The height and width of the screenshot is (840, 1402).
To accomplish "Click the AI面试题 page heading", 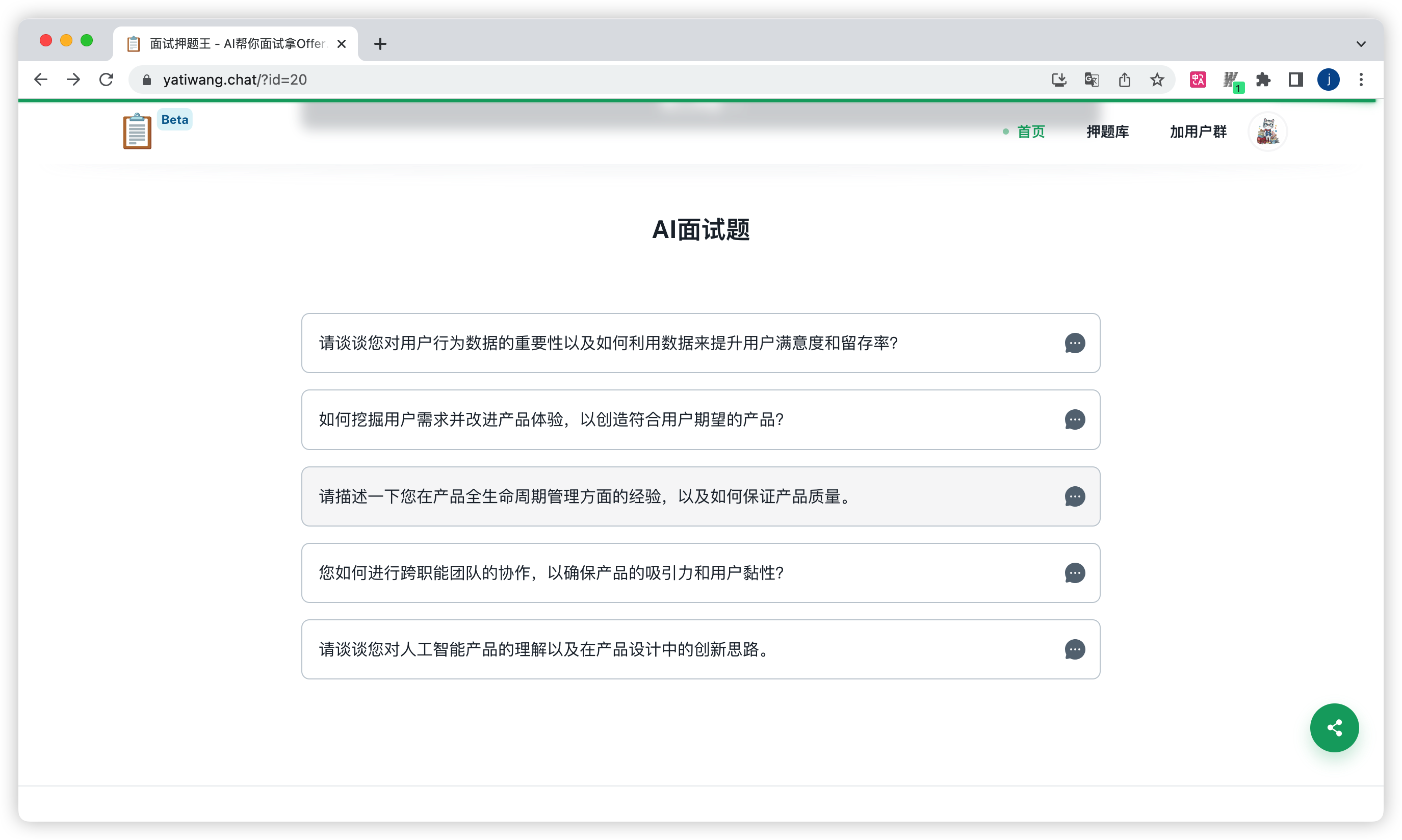I will pyautogui.click(x=700, y=230).
